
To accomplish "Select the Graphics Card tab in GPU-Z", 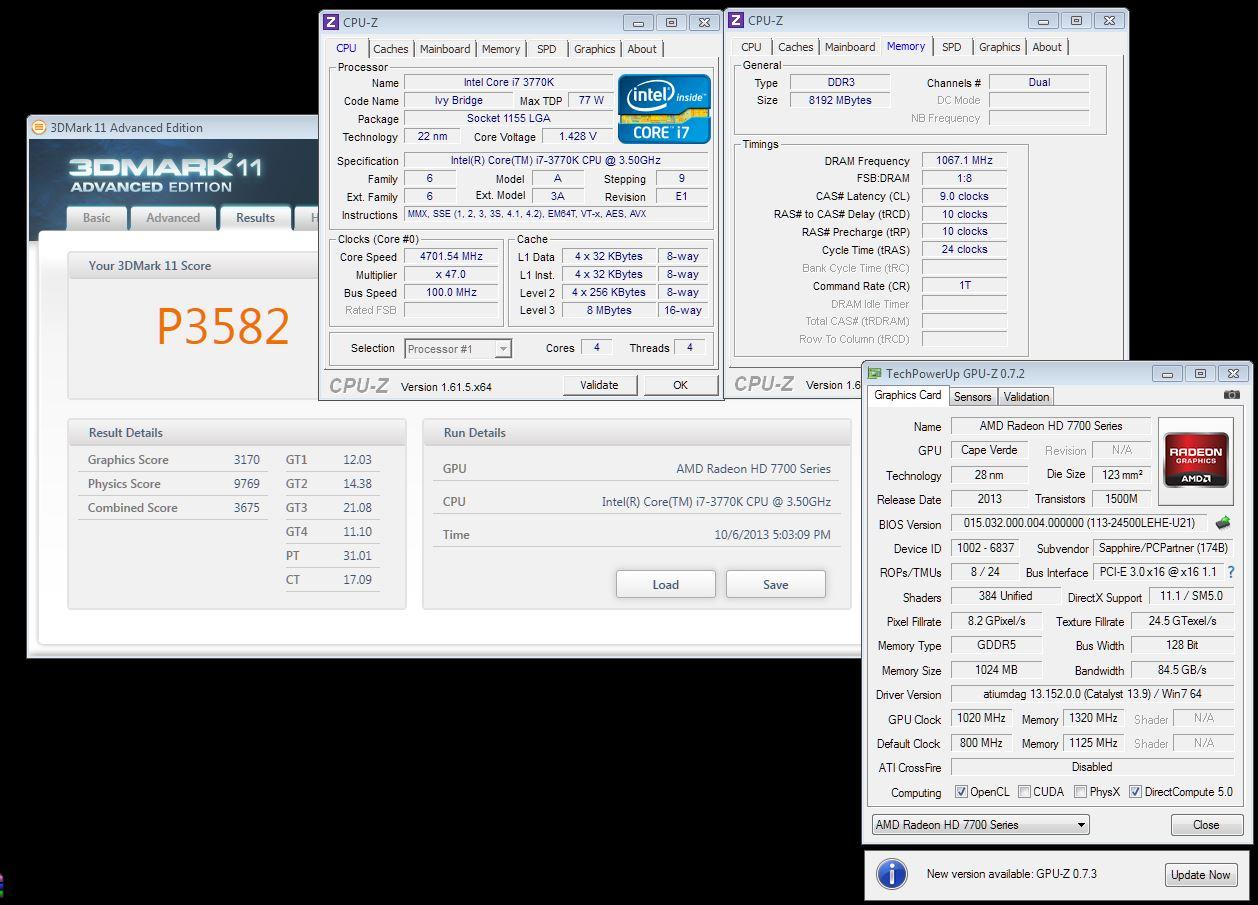I will (x=908, y=395).
